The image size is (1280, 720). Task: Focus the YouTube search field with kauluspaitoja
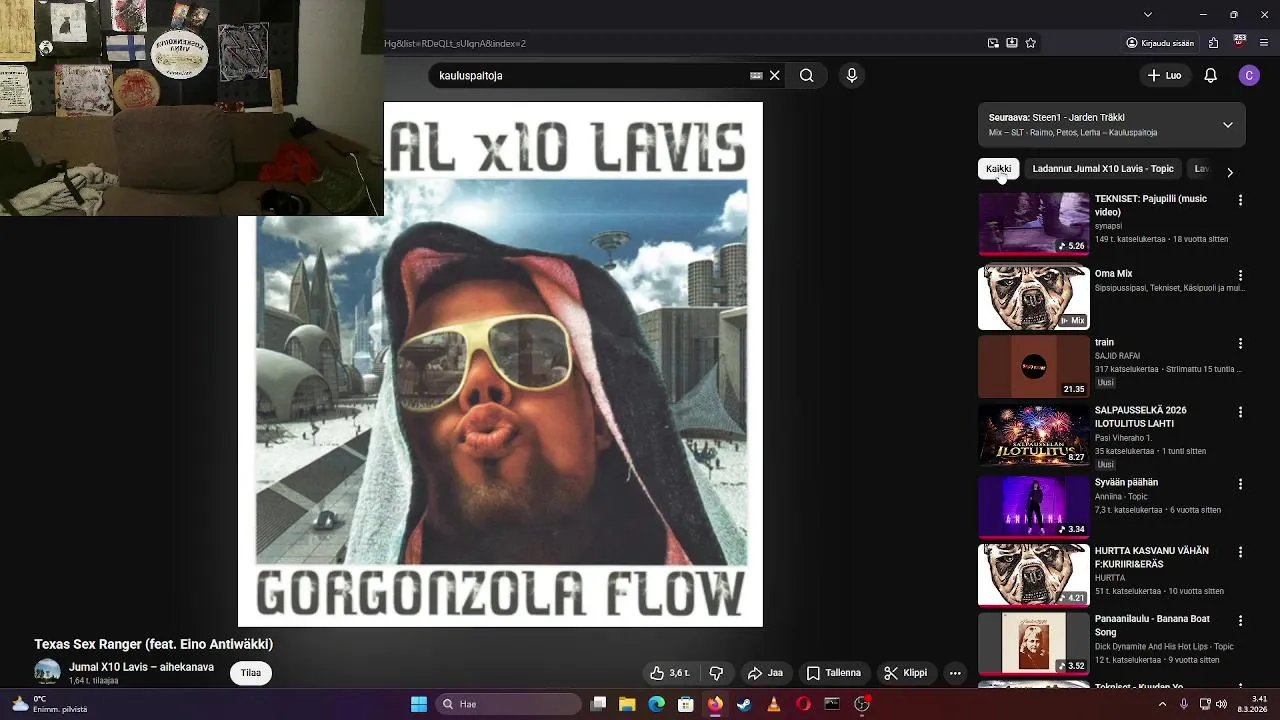click(590, 75)
